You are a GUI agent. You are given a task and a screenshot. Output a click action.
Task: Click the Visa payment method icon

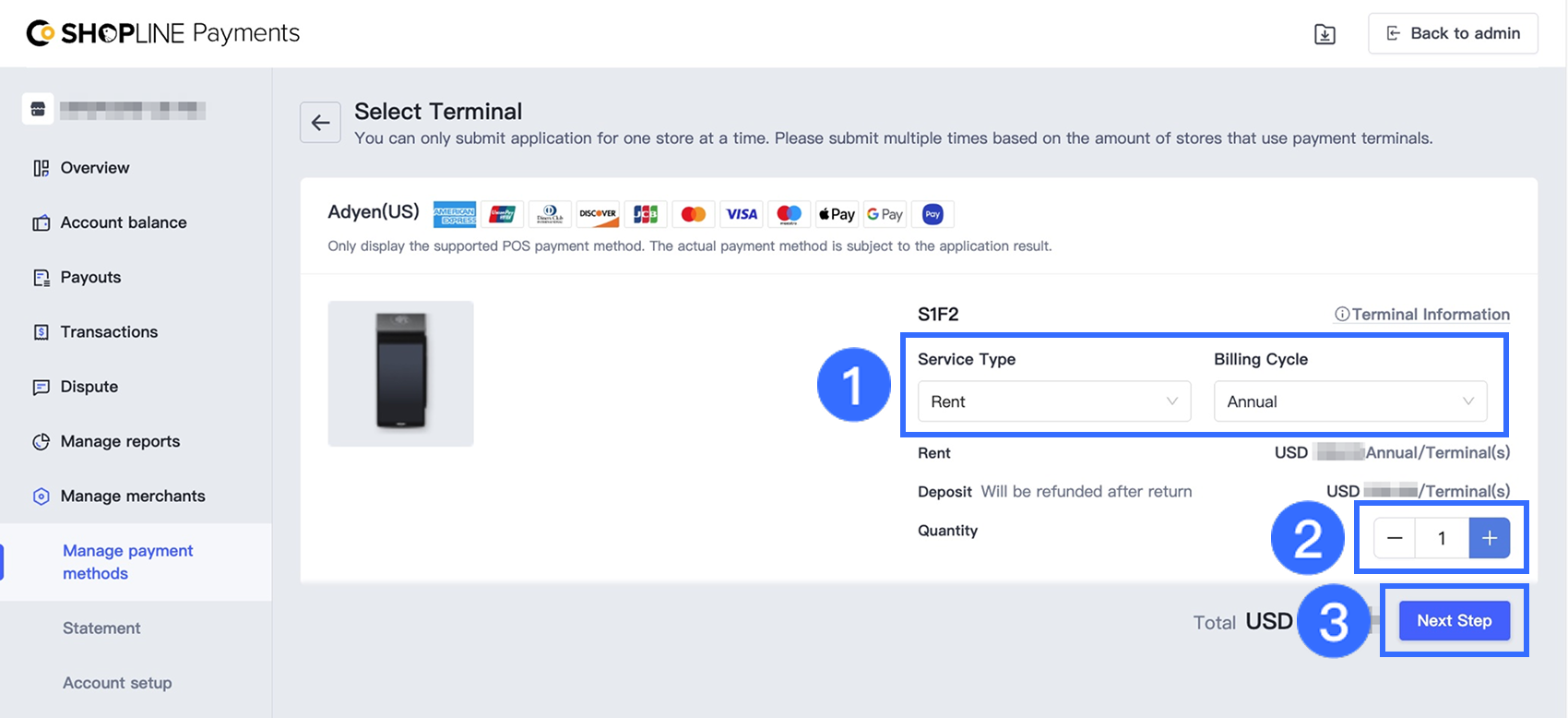coord(741,214)
